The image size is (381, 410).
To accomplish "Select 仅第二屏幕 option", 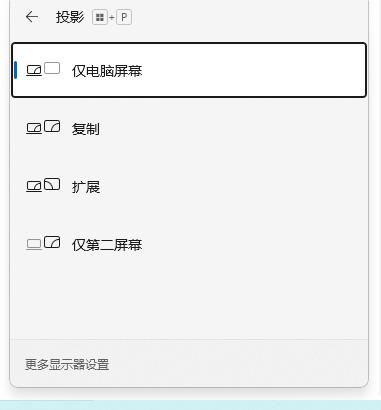I will [x=189, y=244].
